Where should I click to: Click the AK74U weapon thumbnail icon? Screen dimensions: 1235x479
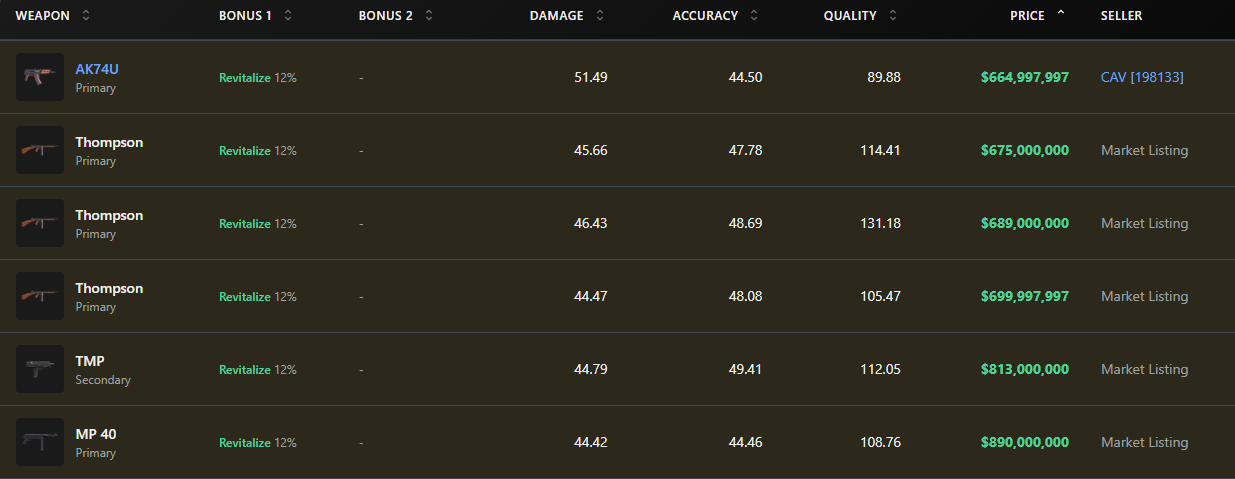click(x=40, y=77)
